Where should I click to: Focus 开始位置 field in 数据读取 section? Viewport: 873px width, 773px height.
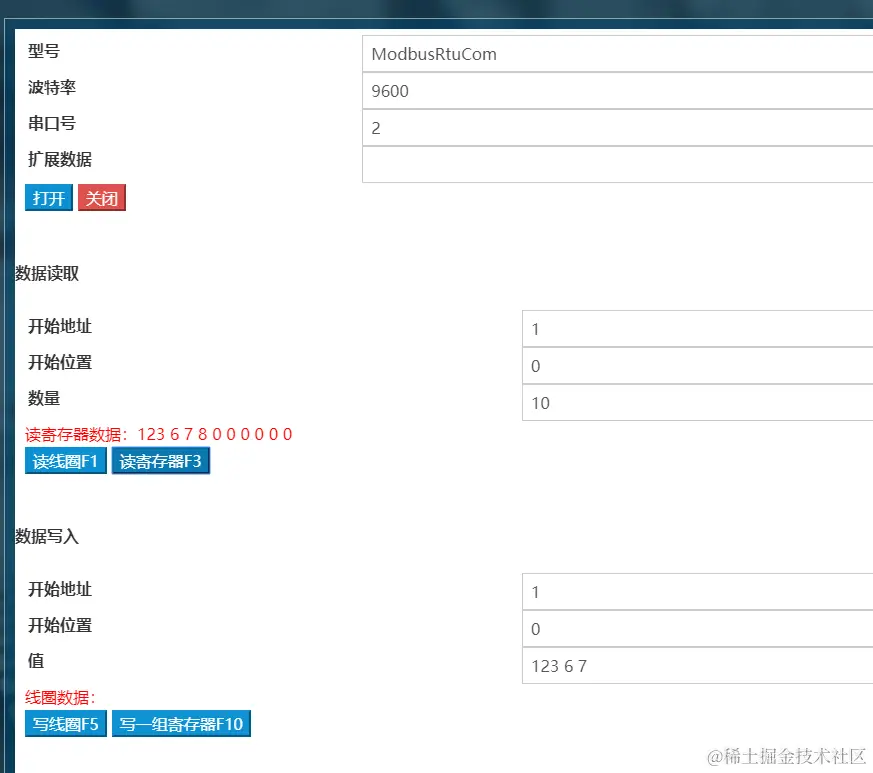[x=698, y=365]
